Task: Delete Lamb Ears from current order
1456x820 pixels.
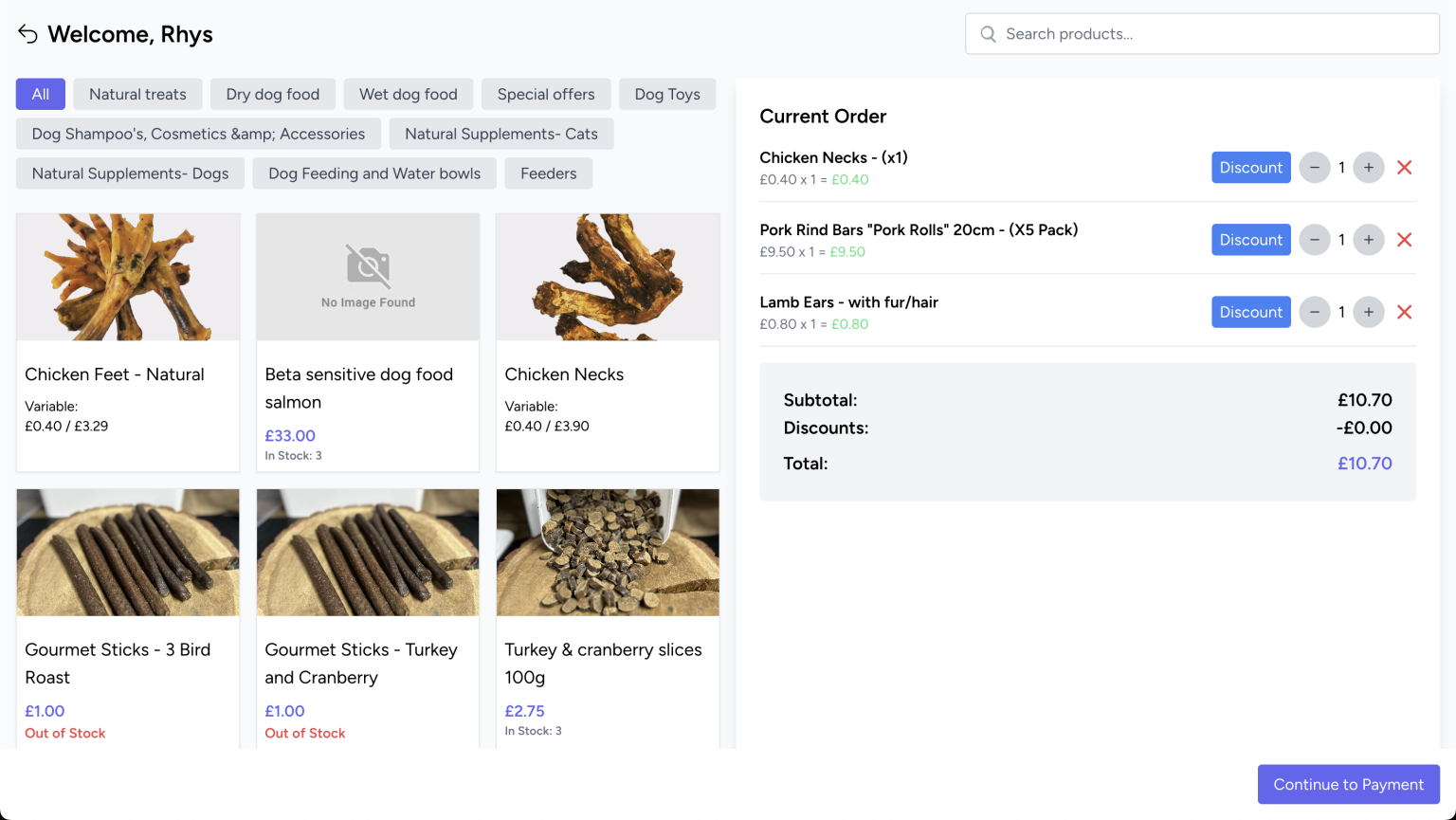Action: pyautogui.click(x=1404, y=312)
